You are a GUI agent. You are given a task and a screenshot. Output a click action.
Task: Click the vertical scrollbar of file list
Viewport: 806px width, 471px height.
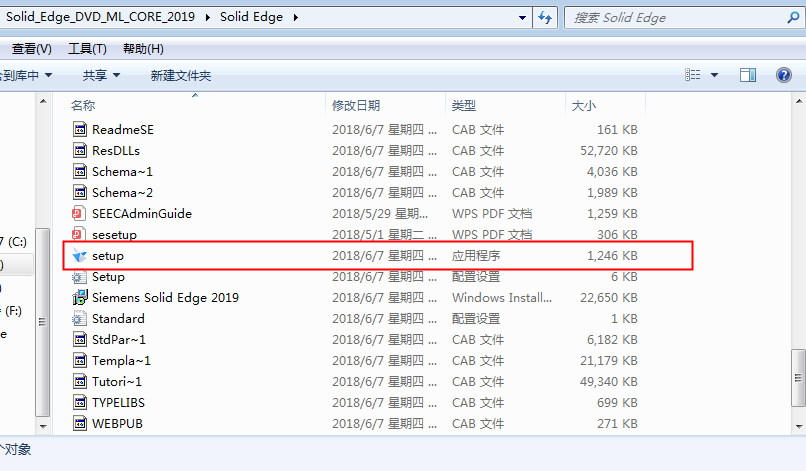point(797,250)
